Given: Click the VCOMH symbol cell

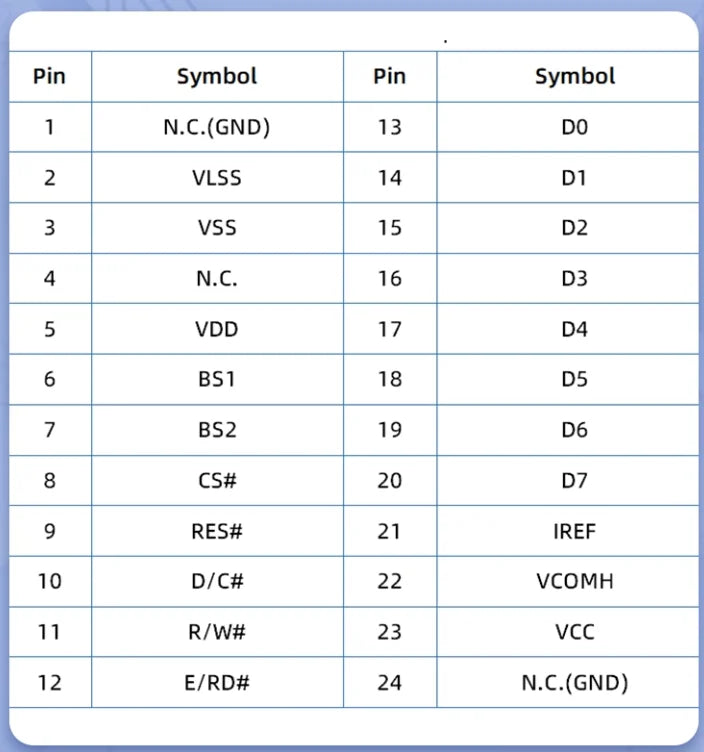Looking at the screenshot, I should (568, 582).
